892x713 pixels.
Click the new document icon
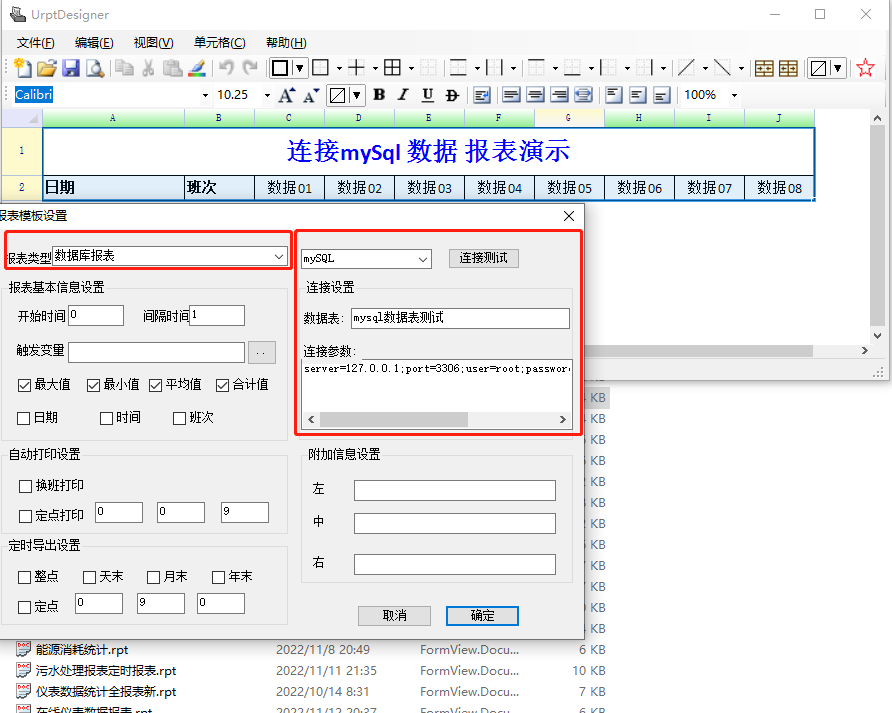pos(23,68)
